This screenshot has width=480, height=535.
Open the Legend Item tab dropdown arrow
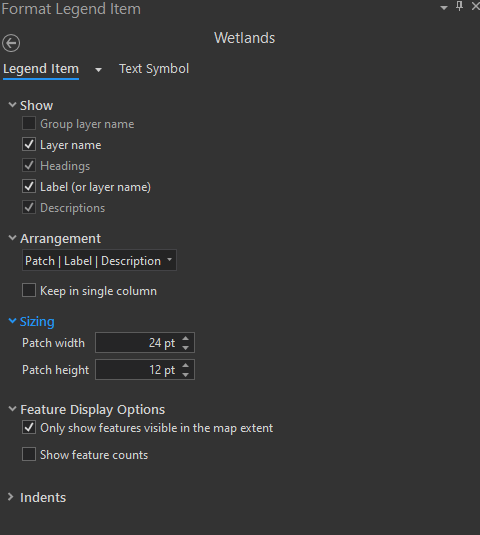[x=98, y=70]
